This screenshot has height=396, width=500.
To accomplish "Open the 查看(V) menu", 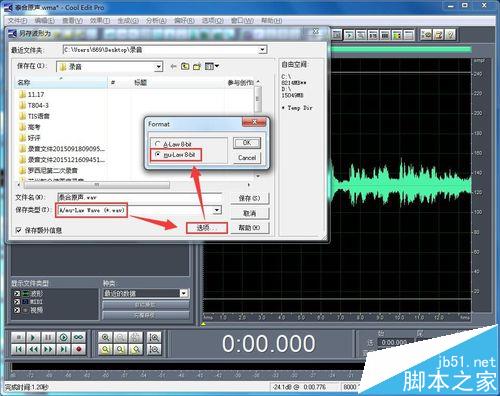I will (x=72, y=21).
